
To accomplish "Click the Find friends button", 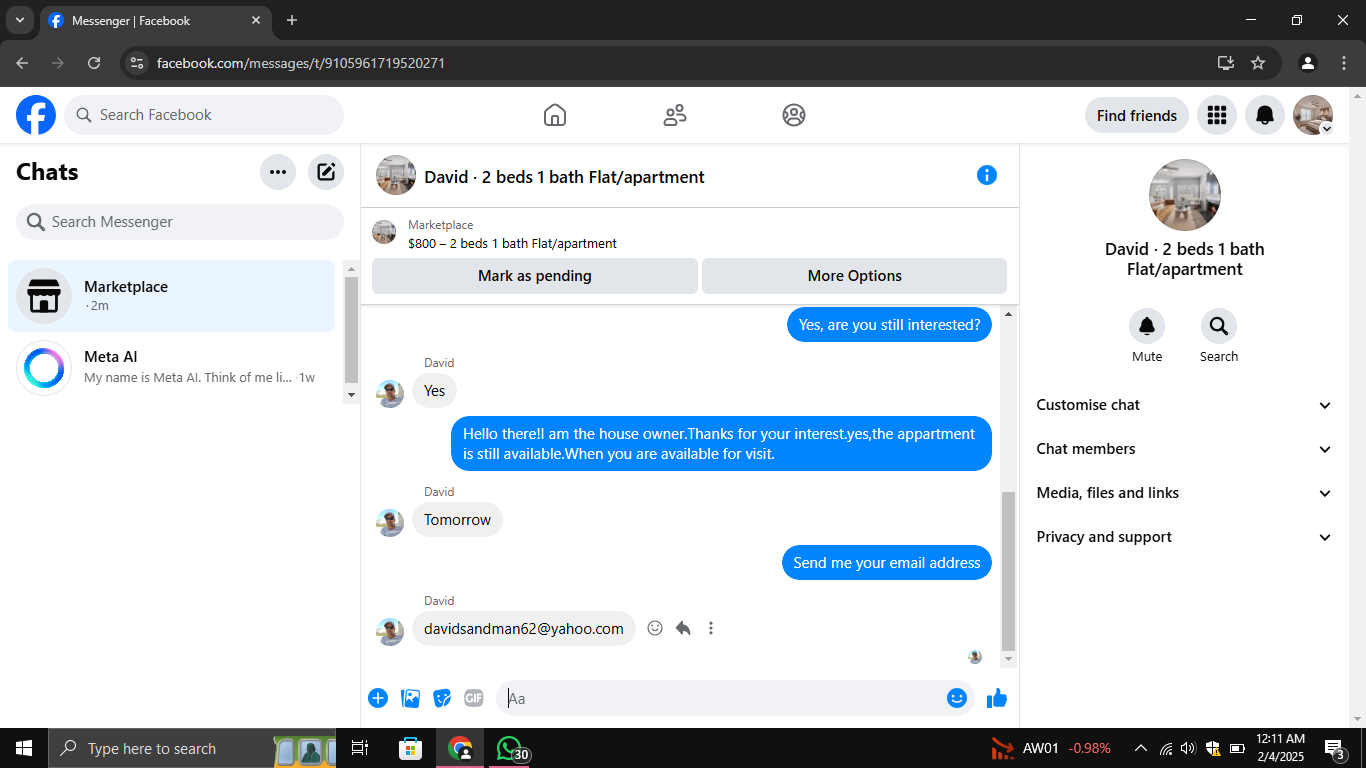I will click(1137, 115).
